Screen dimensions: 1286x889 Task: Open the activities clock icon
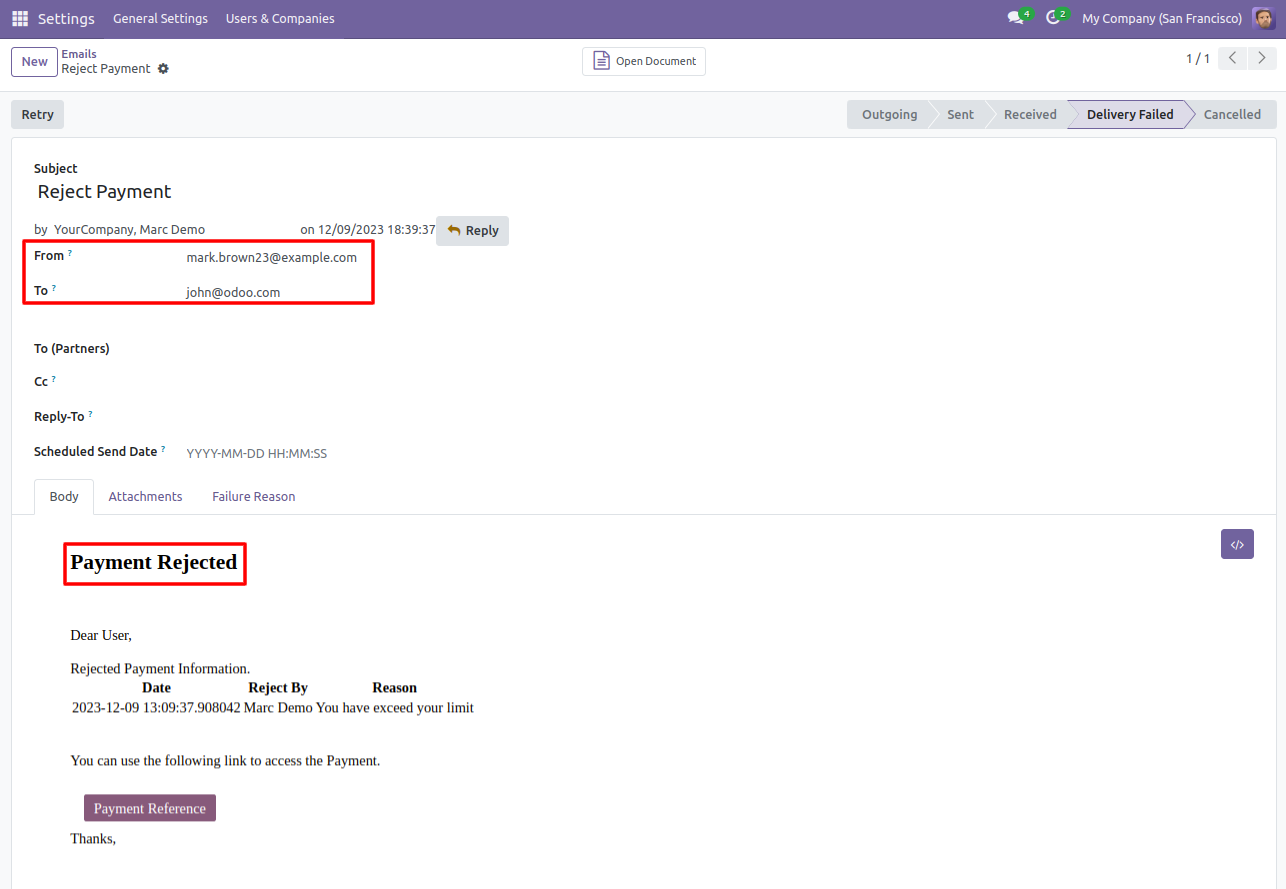point(1053,18)
